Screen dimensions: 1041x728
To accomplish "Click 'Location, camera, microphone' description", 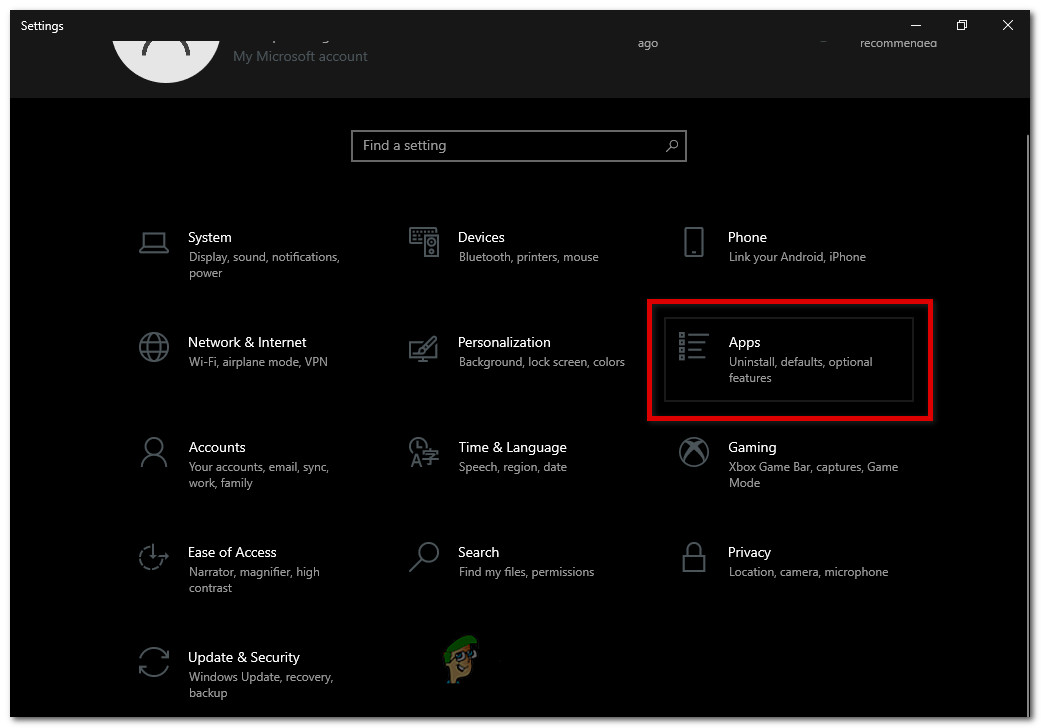I will click(808, 571).
